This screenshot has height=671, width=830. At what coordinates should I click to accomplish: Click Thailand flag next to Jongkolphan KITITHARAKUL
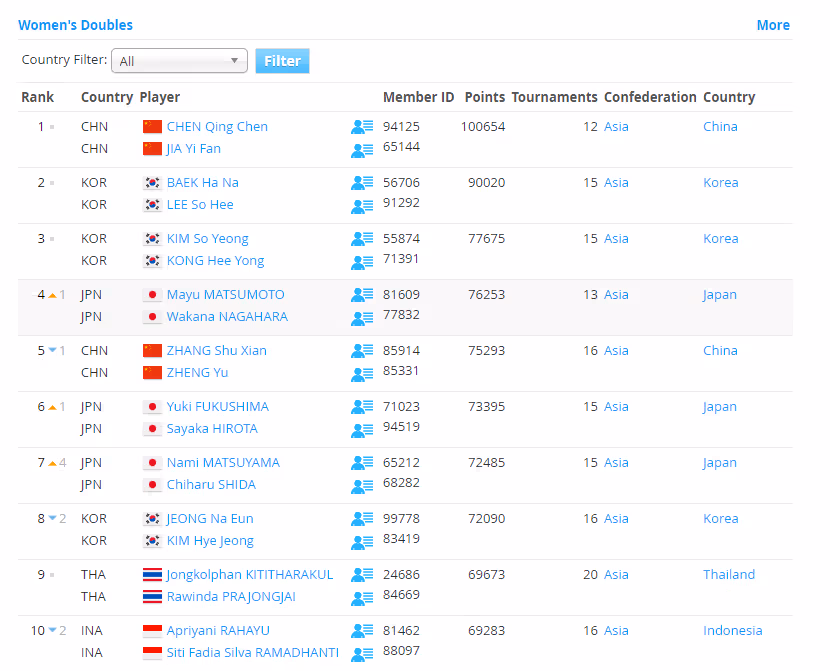152,575
